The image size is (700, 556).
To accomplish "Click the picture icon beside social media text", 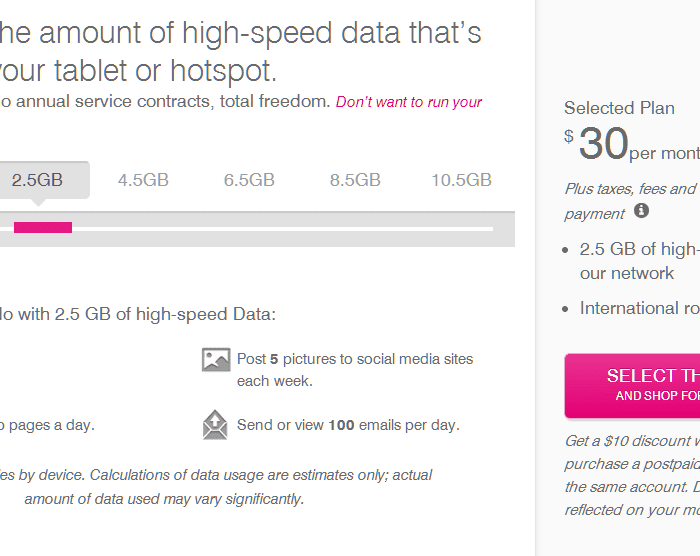I will (x=216, y=360).
